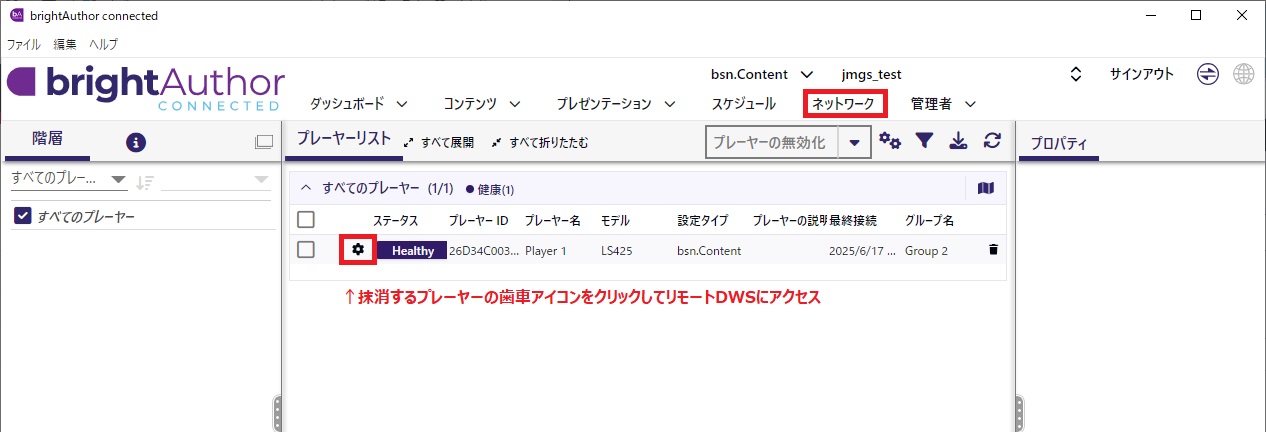The height and width of the screenshot is (432, 1266).
Task: Go to ネットワーク tab
Action: click(x=845, y=103)
